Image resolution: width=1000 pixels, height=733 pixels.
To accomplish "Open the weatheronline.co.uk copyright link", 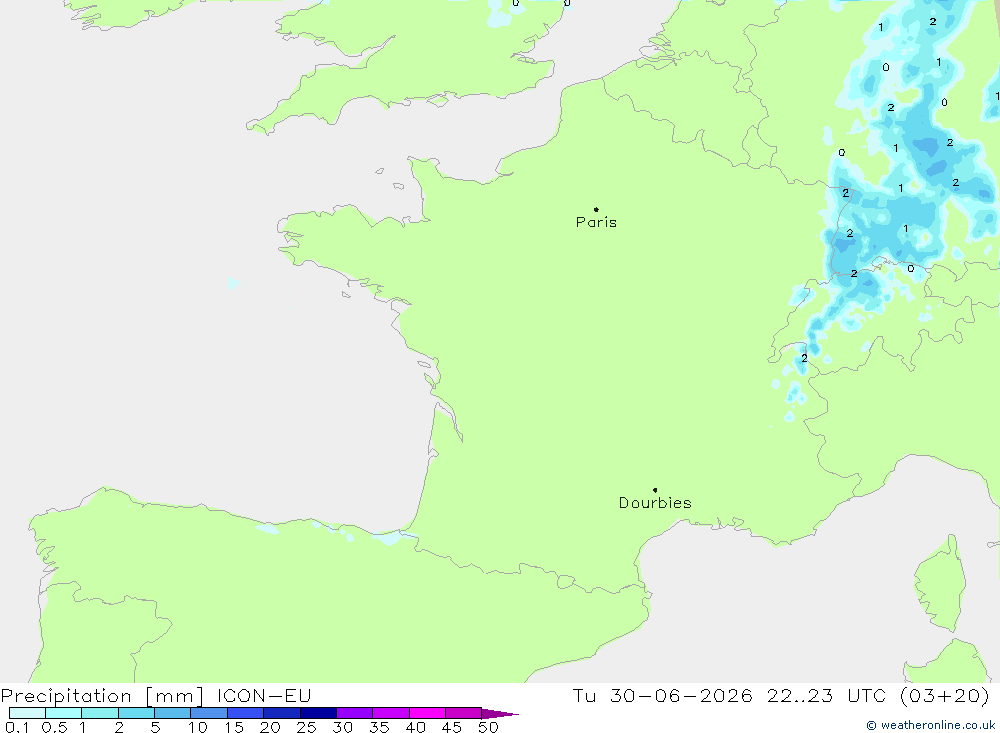I will pos(930,725).
